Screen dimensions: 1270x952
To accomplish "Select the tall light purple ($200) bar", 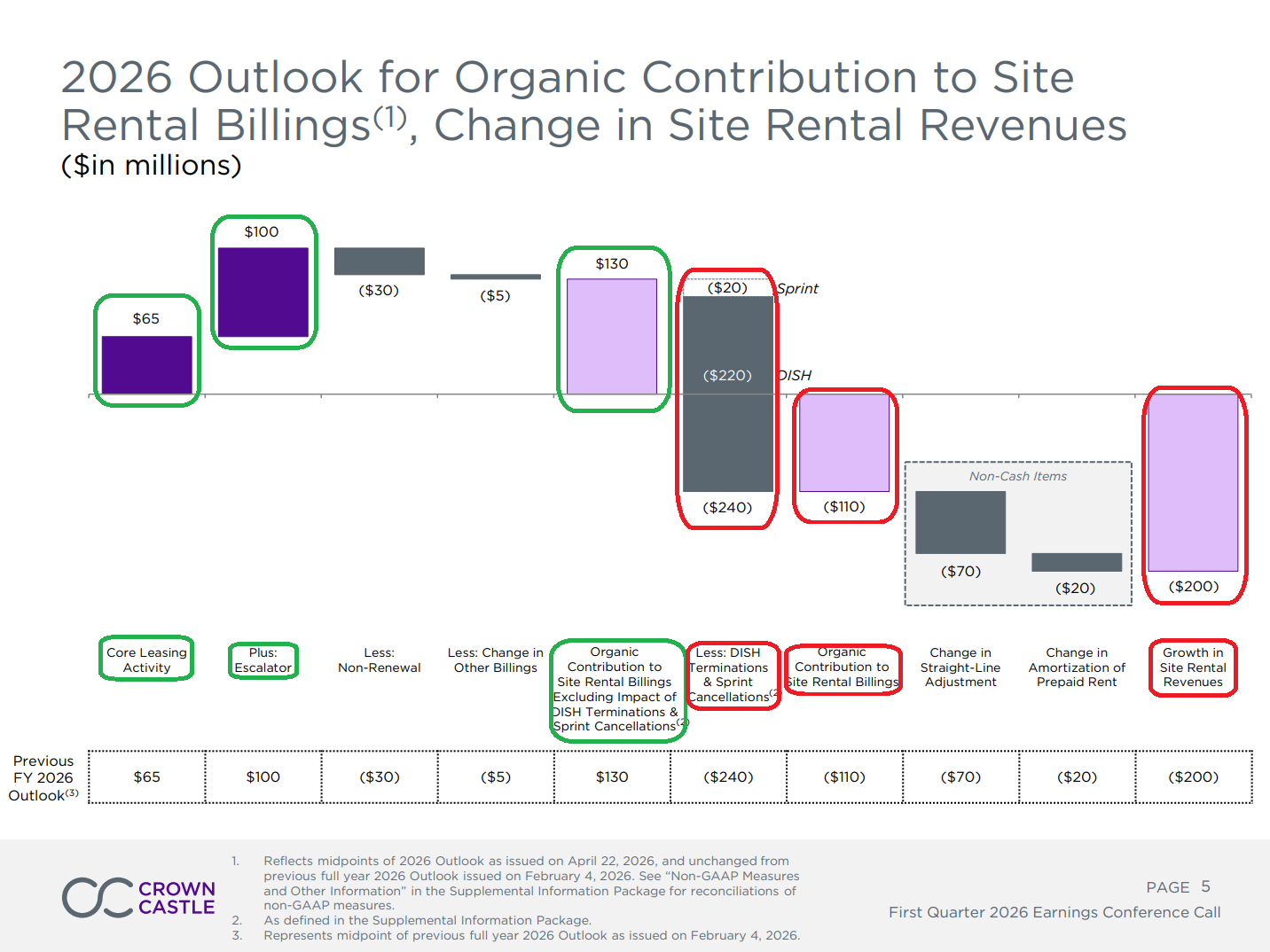I will [1193, 482].
